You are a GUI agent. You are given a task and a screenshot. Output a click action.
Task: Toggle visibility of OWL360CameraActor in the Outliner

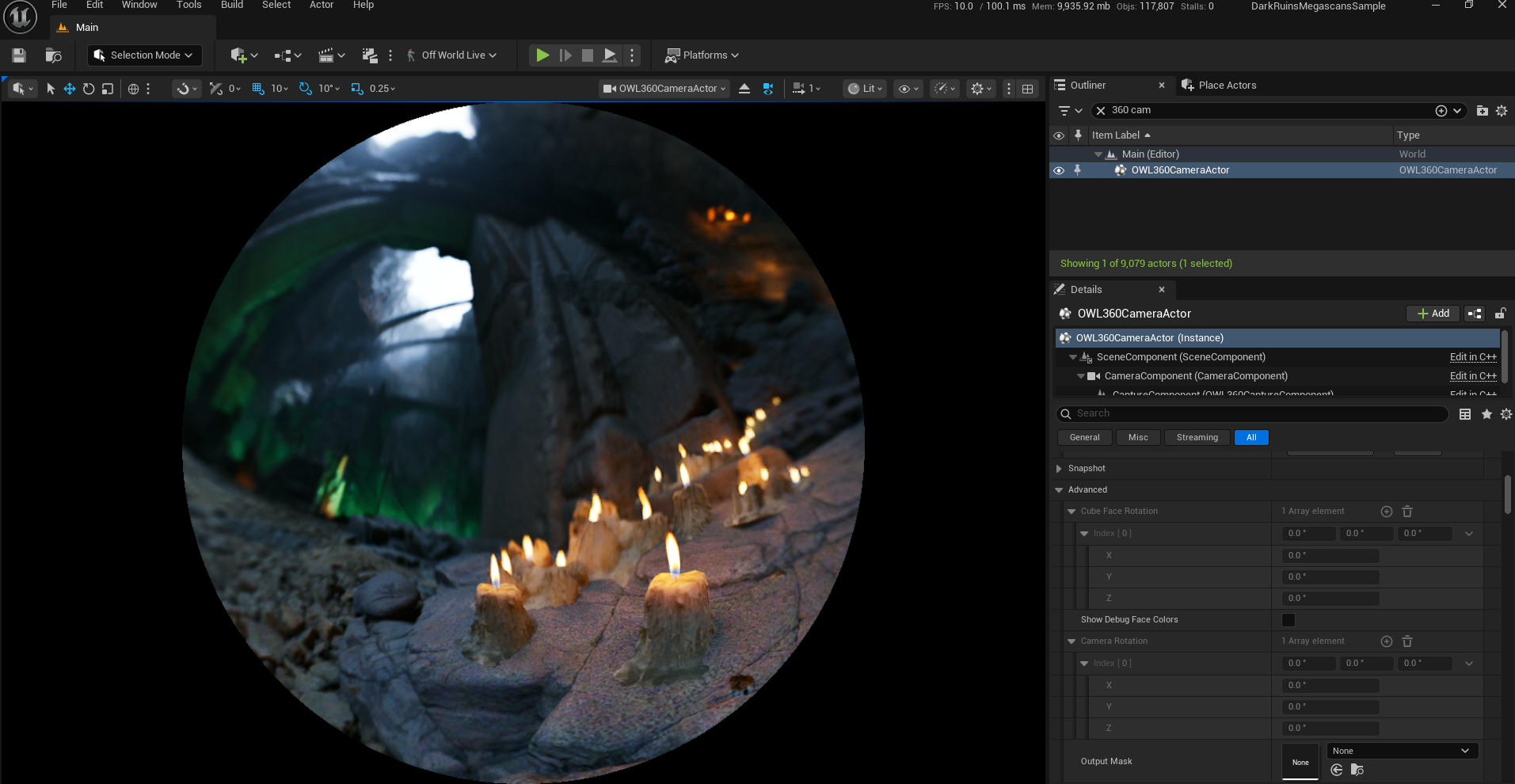[1059, 170]
